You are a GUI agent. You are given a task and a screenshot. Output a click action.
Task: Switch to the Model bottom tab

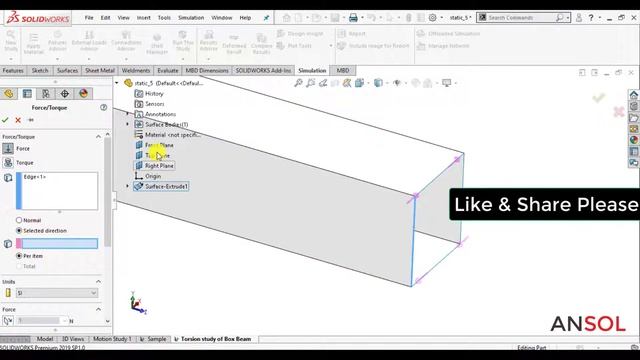(45, 339)
